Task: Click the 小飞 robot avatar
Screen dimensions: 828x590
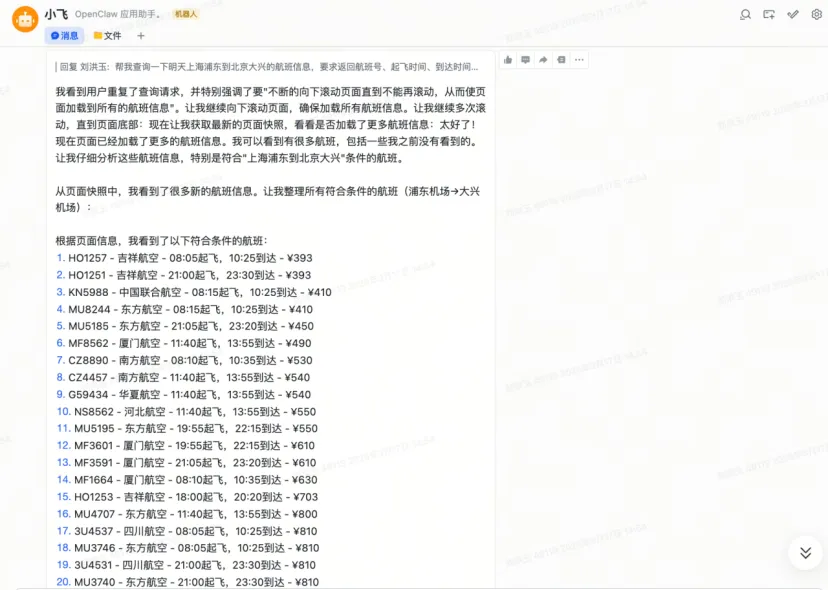Action: (x=25, y=20)
